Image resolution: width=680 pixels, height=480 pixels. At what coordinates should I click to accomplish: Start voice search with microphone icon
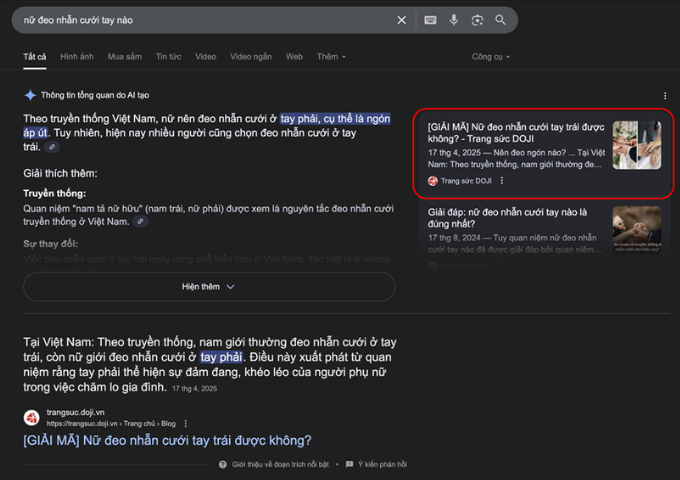[454, 20]
